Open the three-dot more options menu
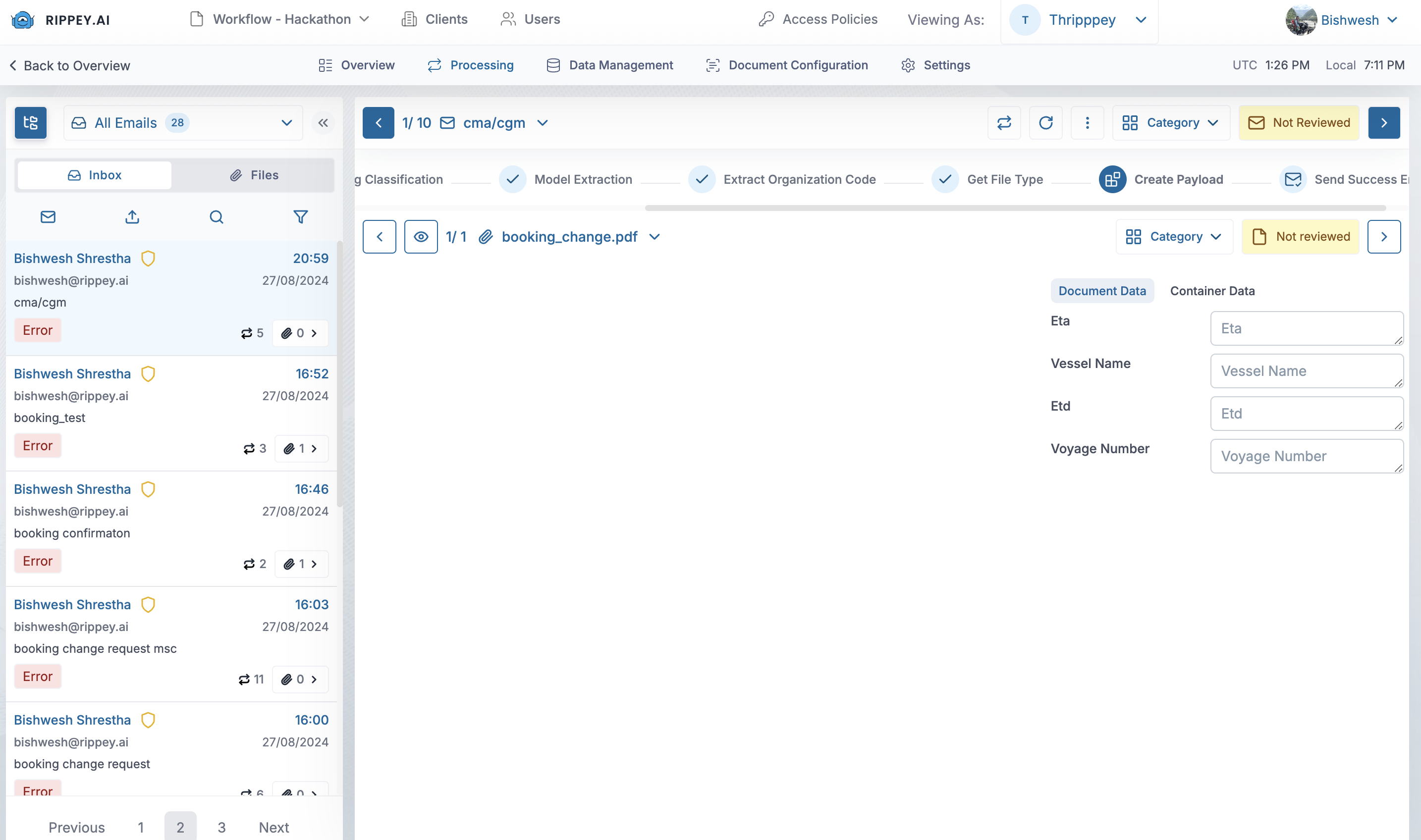Image resolution: width=1421 pixels, height=840 pixels. click(x=1087, y=123)
